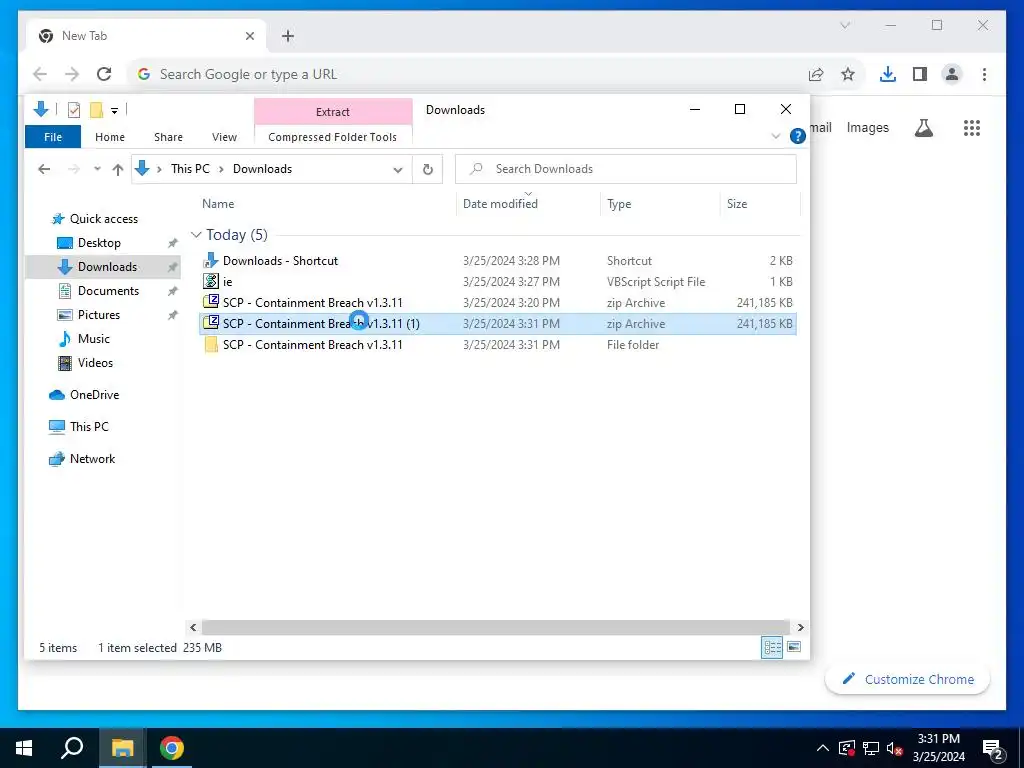Open Documents in the navigation pane
The width and height of the screenshot is (1024, 768).
[x=108, y=291]
